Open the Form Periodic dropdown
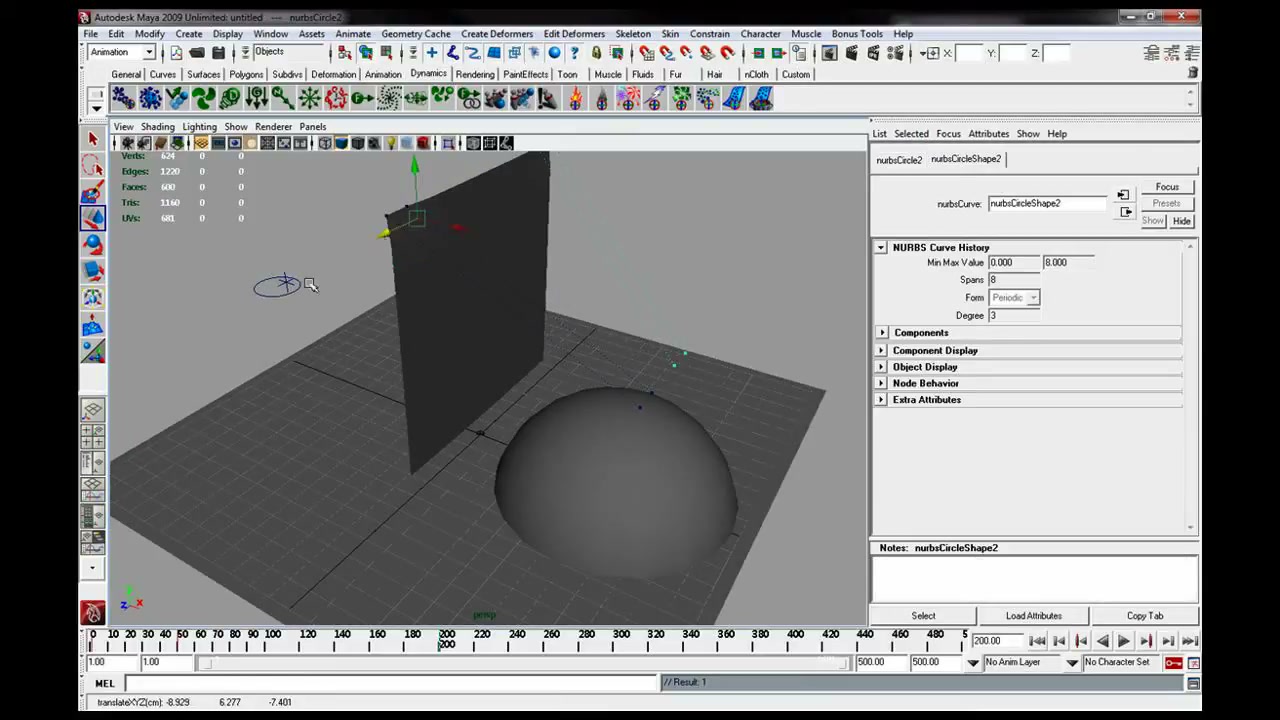Viewport: 1280px width, 720px height. click(1015, 297)
